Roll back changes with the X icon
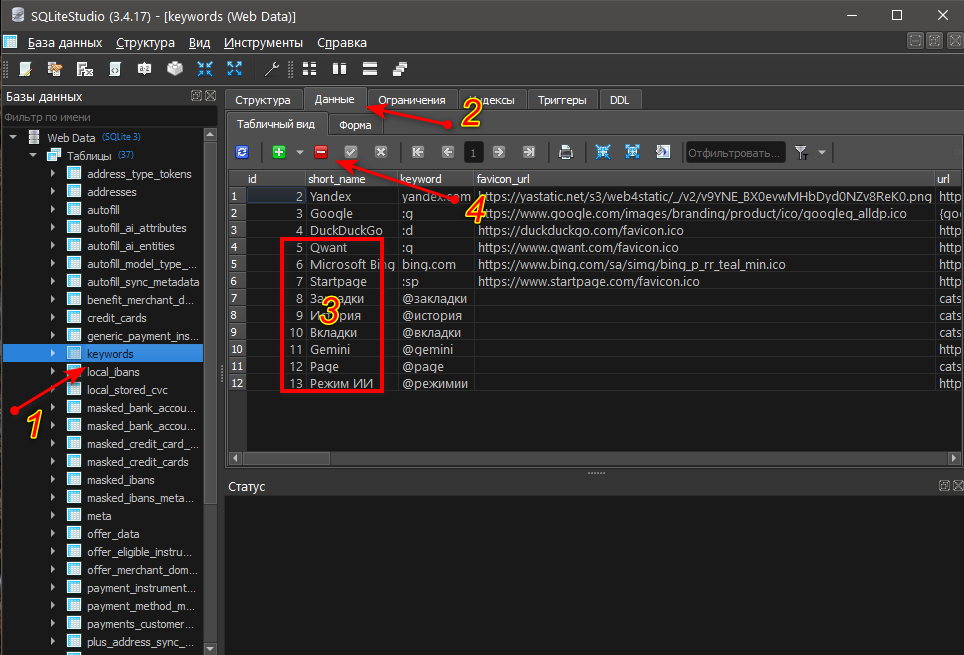 [x=381, y=152]
